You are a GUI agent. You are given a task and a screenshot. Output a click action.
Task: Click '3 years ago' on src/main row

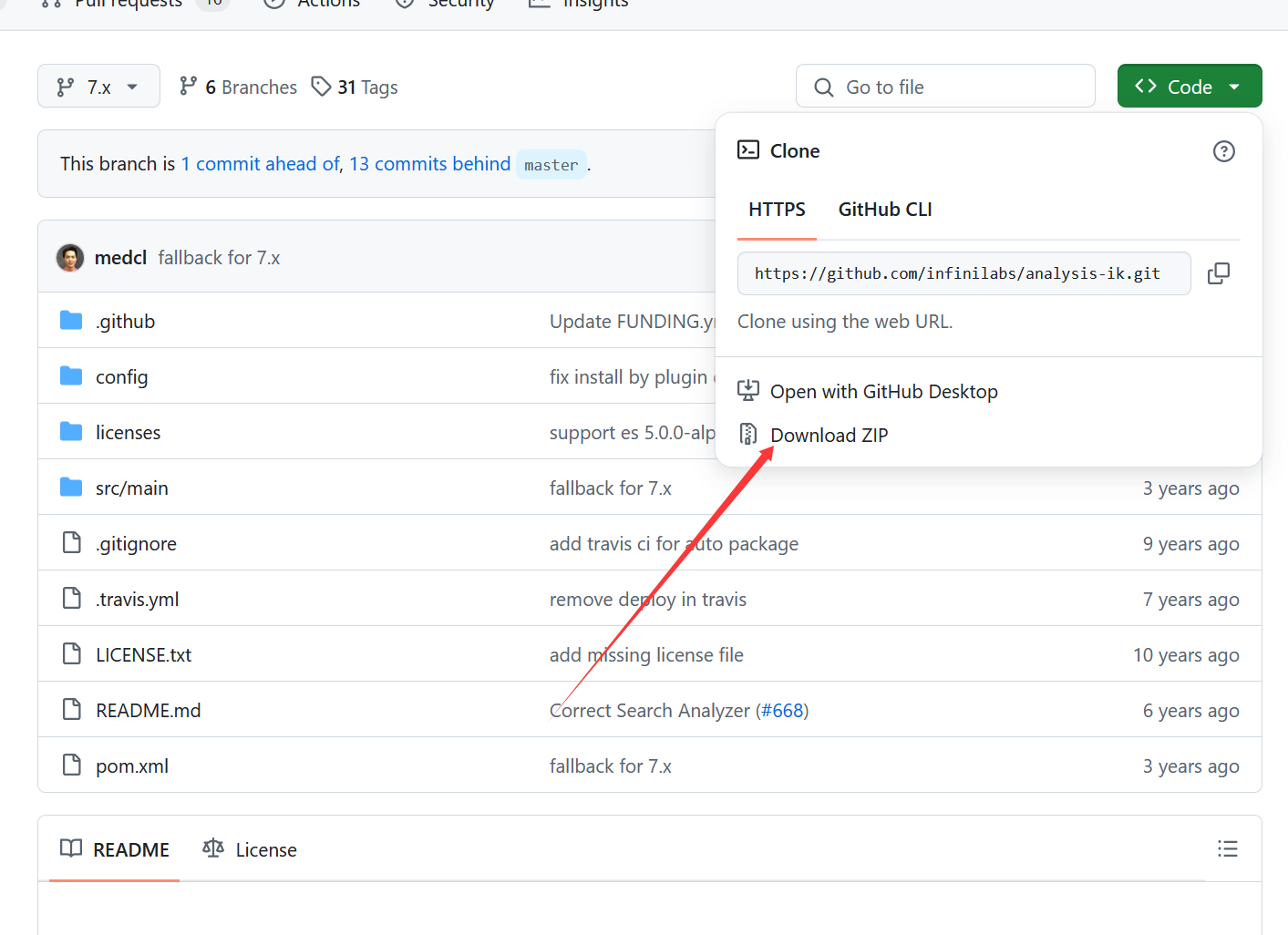coord(1191,488)
